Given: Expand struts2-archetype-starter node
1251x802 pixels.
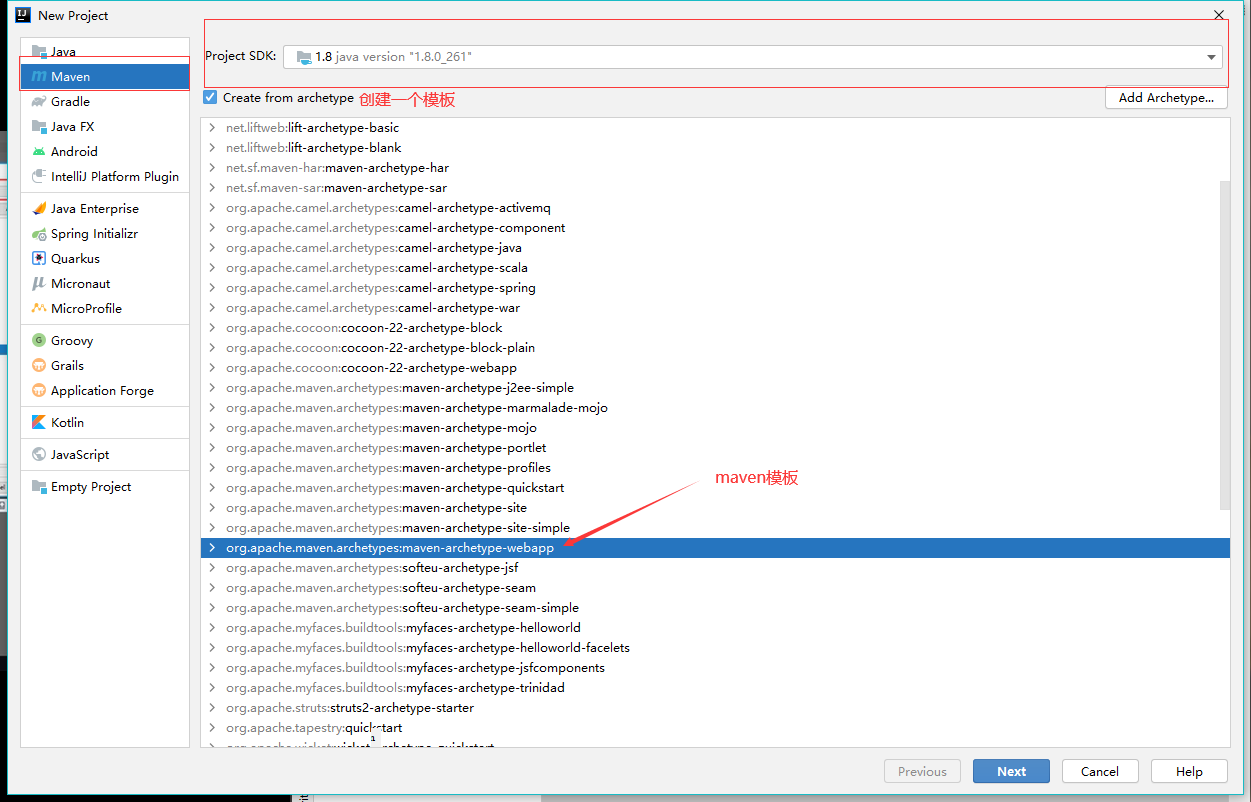Looking at the screenshot, I should click(x=212, y=708).
